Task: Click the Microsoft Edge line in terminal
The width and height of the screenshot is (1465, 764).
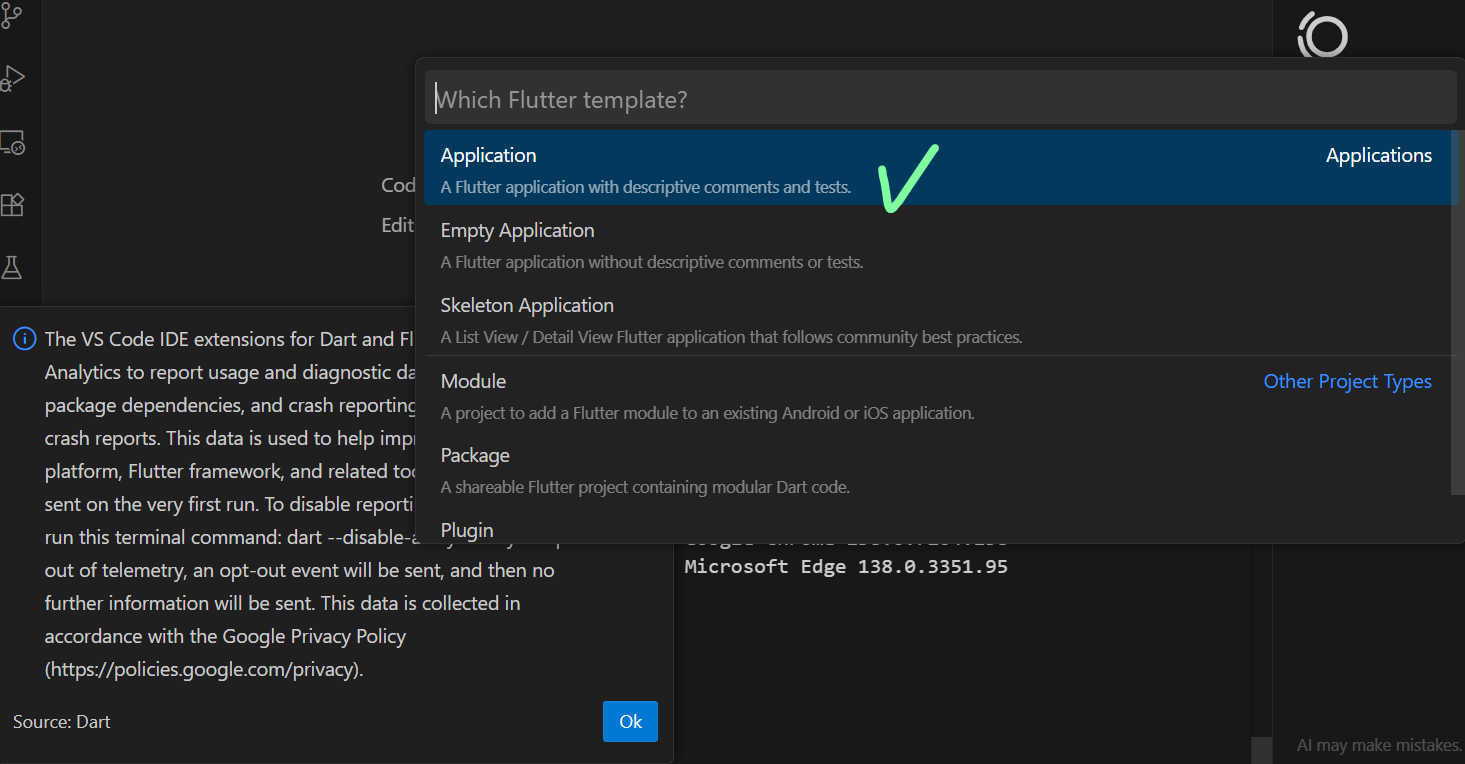Action: (x=845, y=567)
